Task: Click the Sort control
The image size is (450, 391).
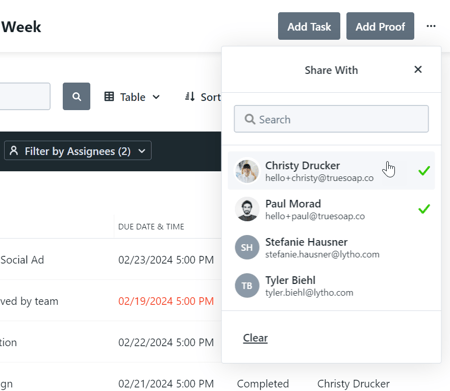Action: coord(203,97)
